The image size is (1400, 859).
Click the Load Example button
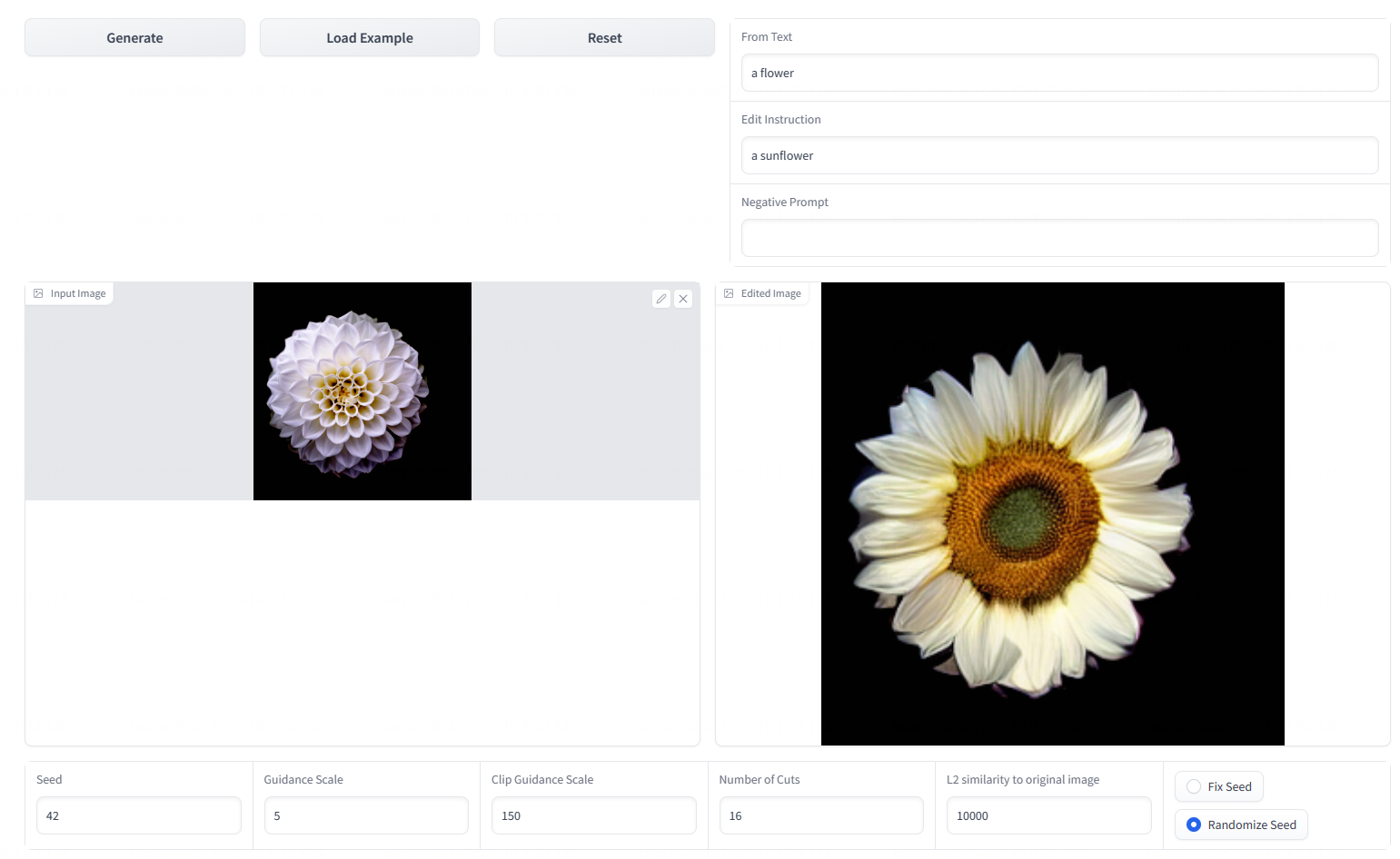point(370,38)
